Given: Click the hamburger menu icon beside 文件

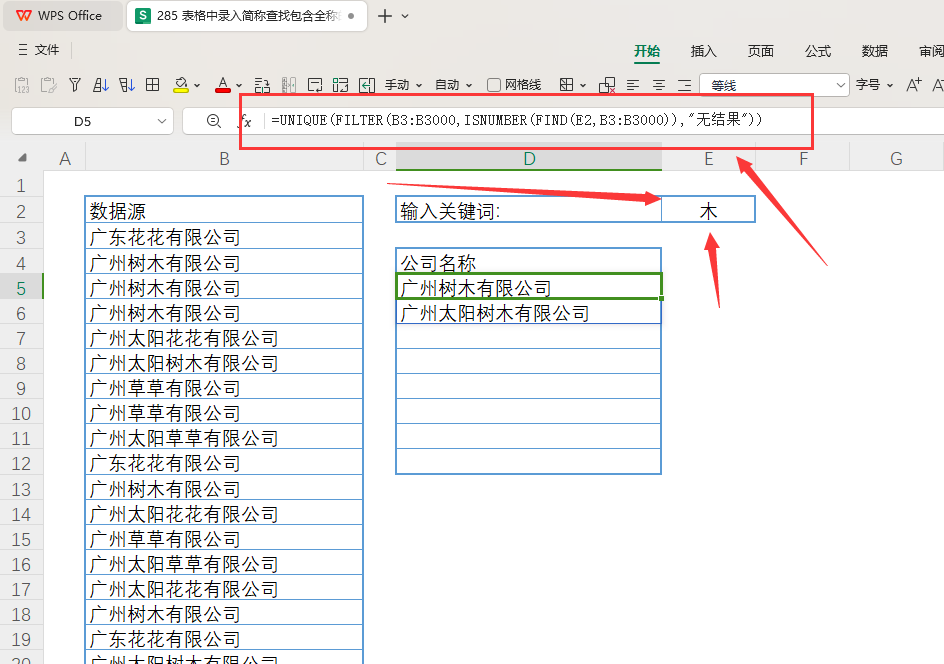Looking at the screenshot, I should pyautogui.click(x=23, y=50).
